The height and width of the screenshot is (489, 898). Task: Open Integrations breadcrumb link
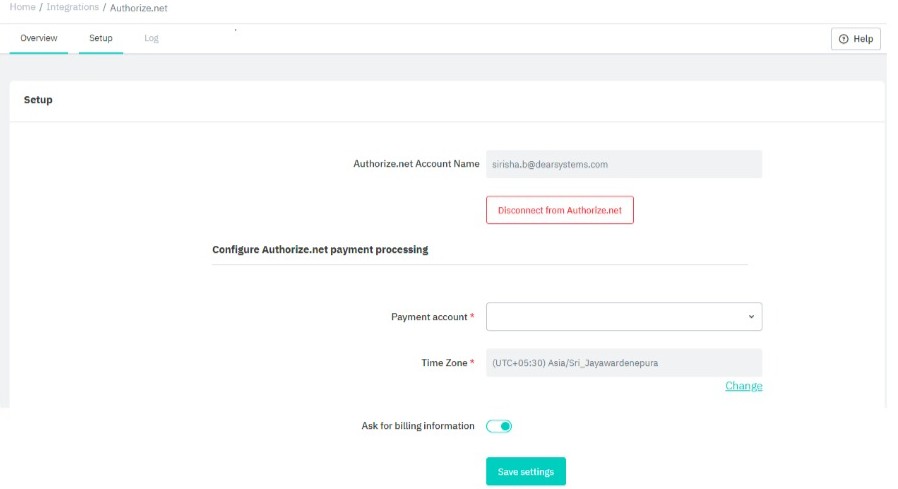73,7
